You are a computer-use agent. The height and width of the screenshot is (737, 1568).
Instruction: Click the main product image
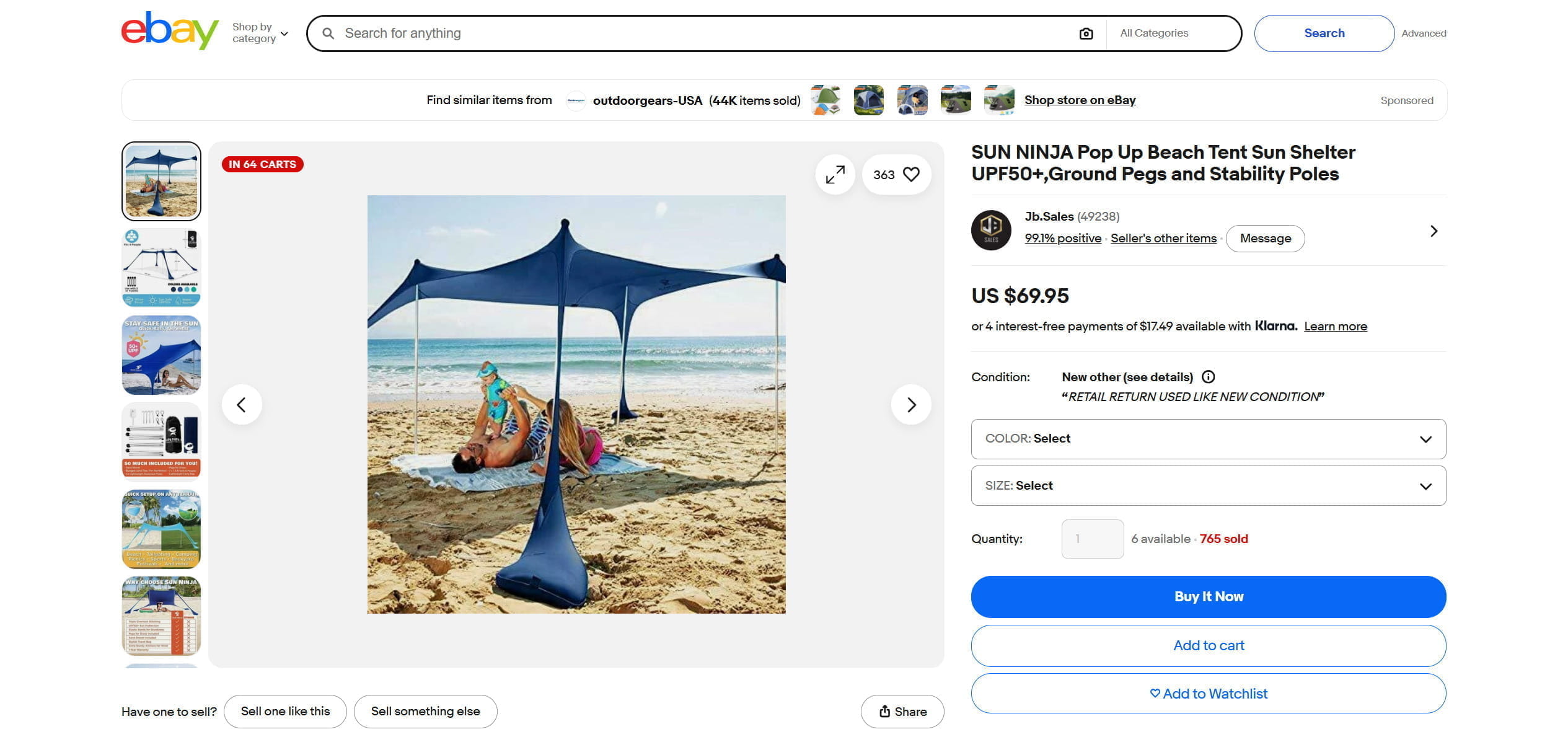[576, 405]
